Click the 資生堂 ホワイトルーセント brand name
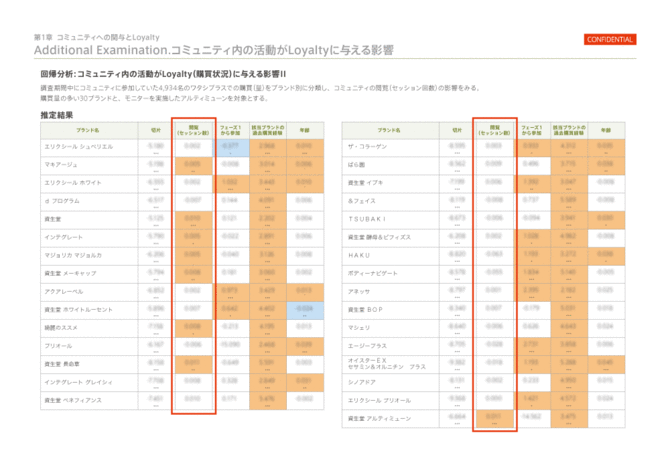The height and width of the screenshot is (473, 670). pyautogui.click(x=78, y=309)
